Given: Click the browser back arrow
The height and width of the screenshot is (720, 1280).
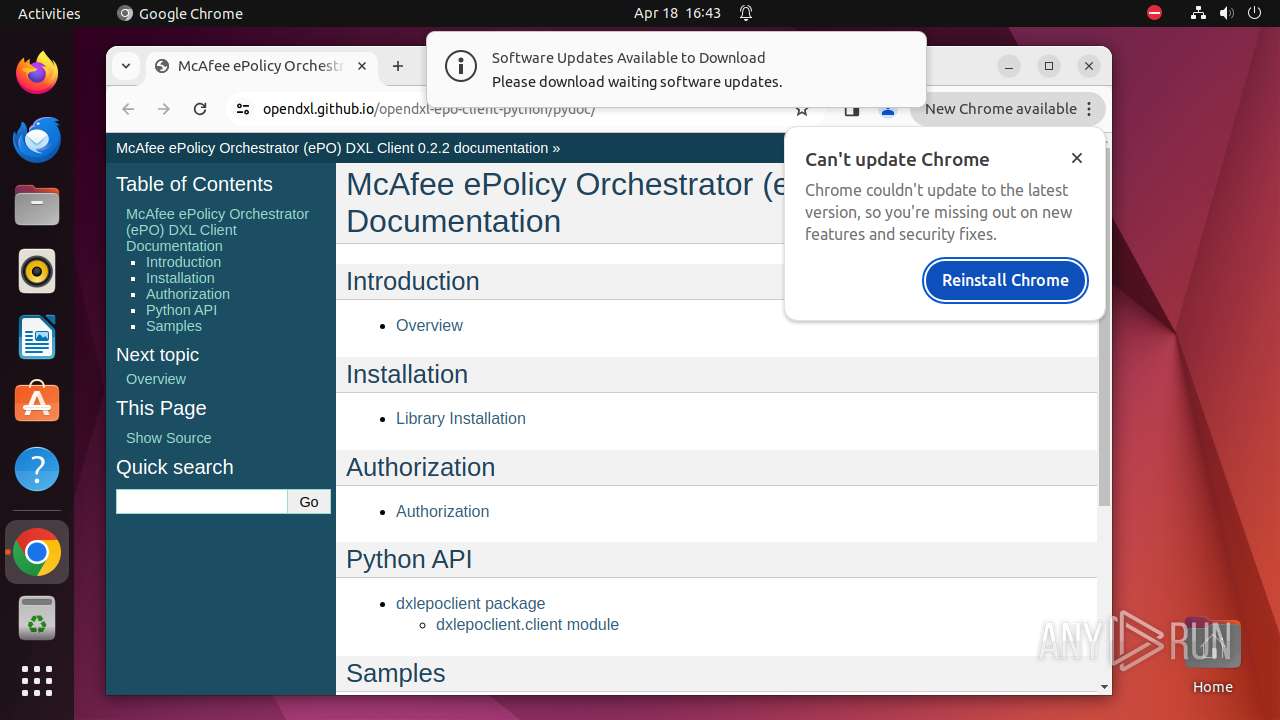Looking at the screenshot, I should (x=128, y=109).
